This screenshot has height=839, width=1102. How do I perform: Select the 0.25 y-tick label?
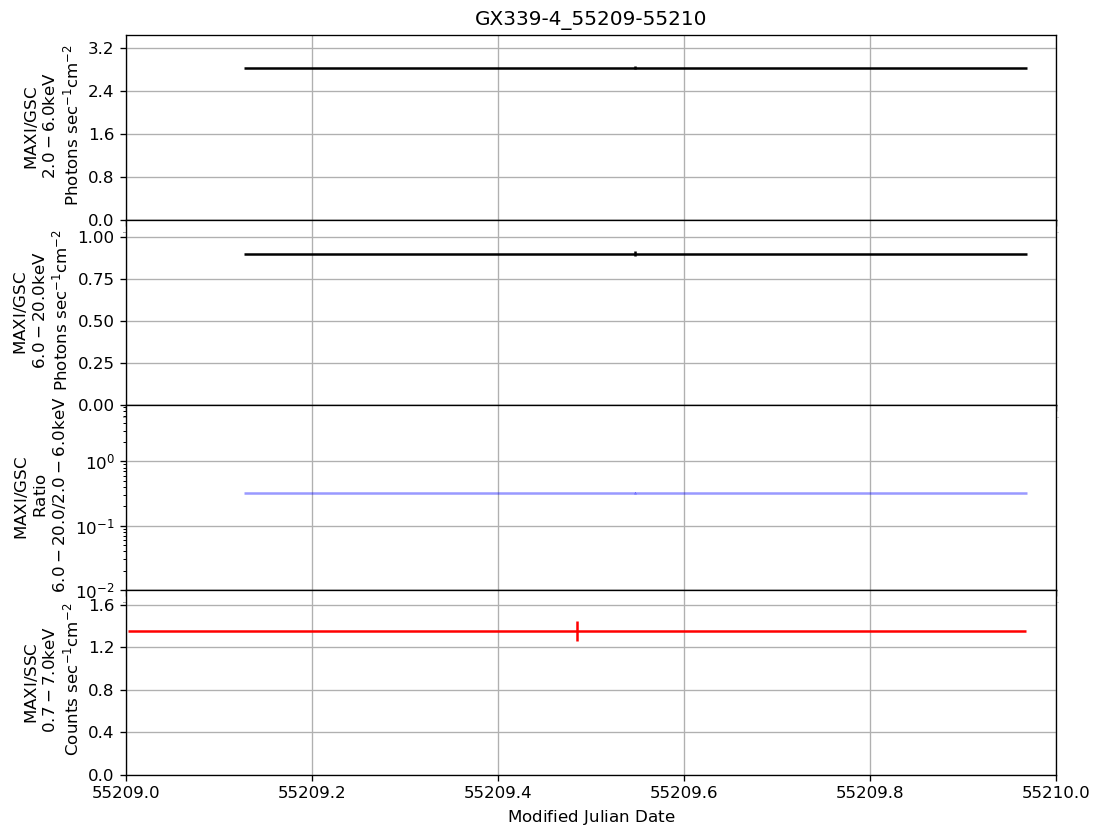click(95, 363)
